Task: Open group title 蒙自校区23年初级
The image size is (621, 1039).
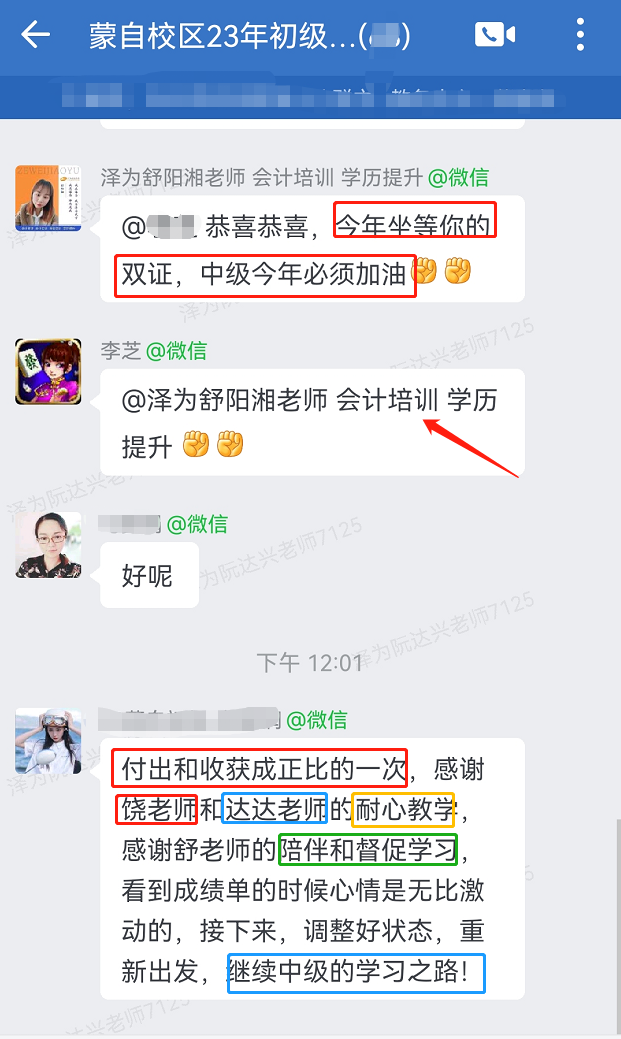Action: 249,36
